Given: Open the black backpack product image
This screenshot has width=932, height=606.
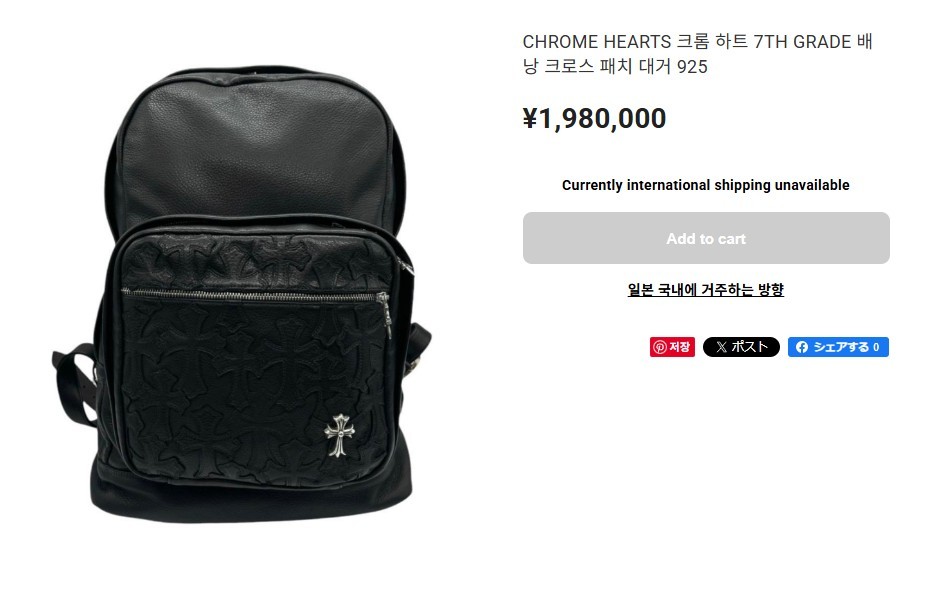Looking at the screenshot, I should (242, 295).
